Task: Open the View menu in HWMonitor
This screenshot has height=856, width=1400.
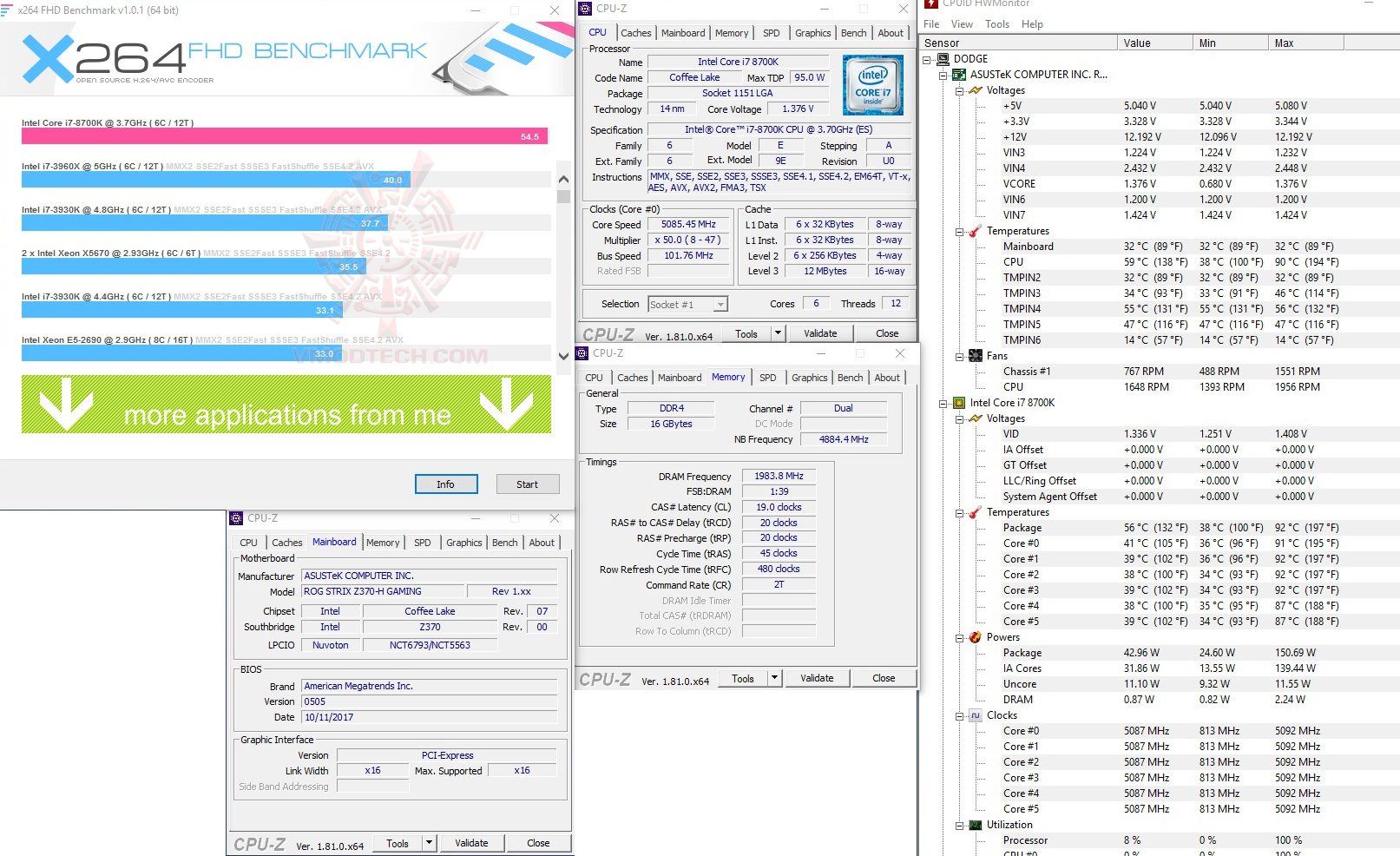Action: tap(962, 24)
